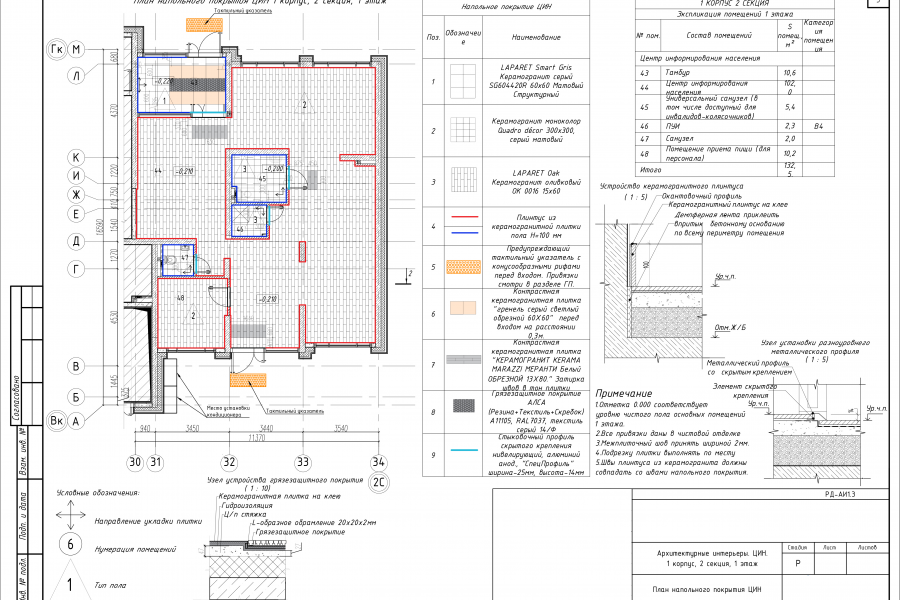Select gray KERAMA MARAZZI tile swatch in row 7
The image size is (900, 600).
(464, 359)
